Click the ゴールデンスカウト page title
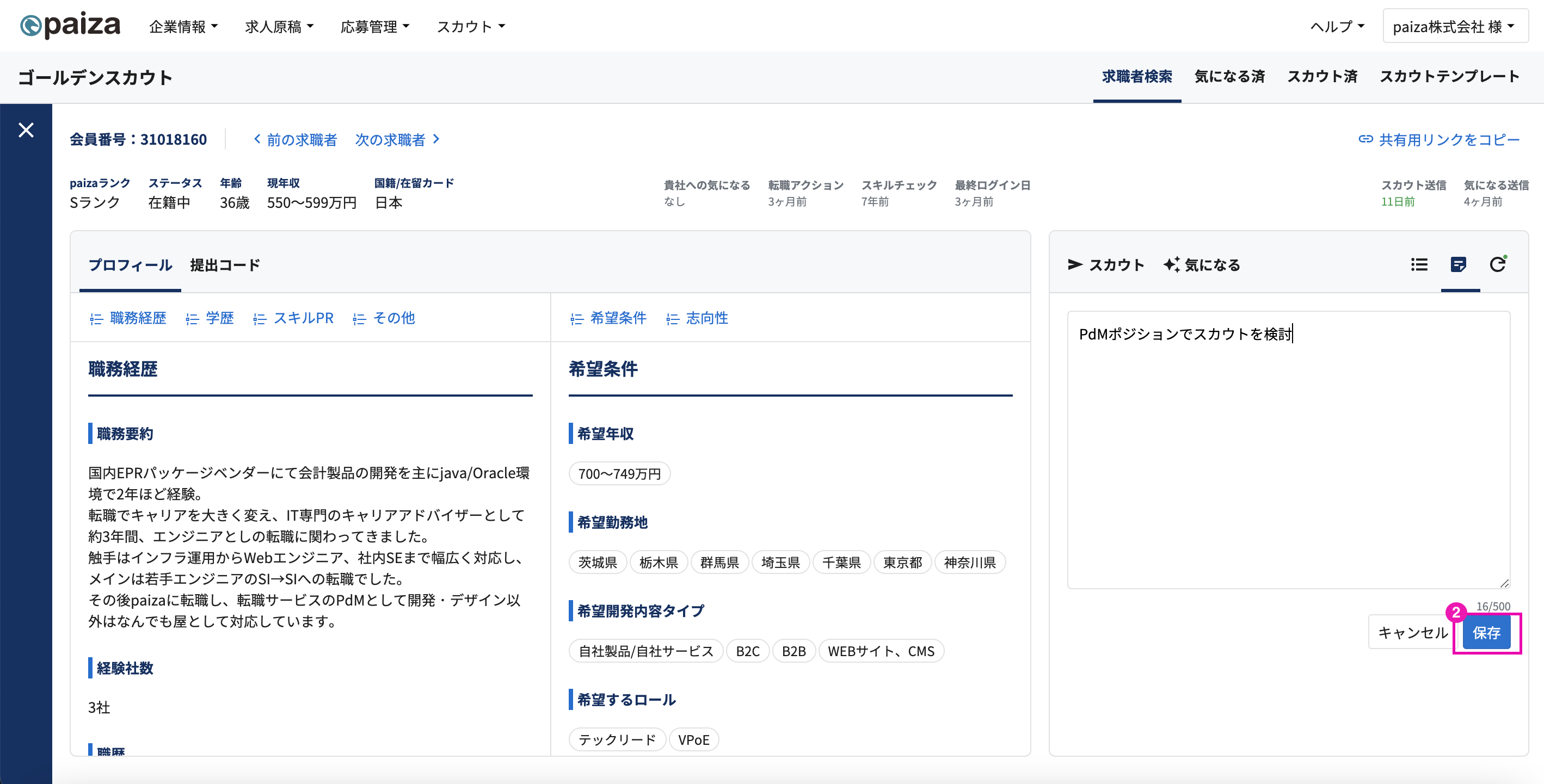The height and width of the screenshot is (784, 1544). coord(95,77)
